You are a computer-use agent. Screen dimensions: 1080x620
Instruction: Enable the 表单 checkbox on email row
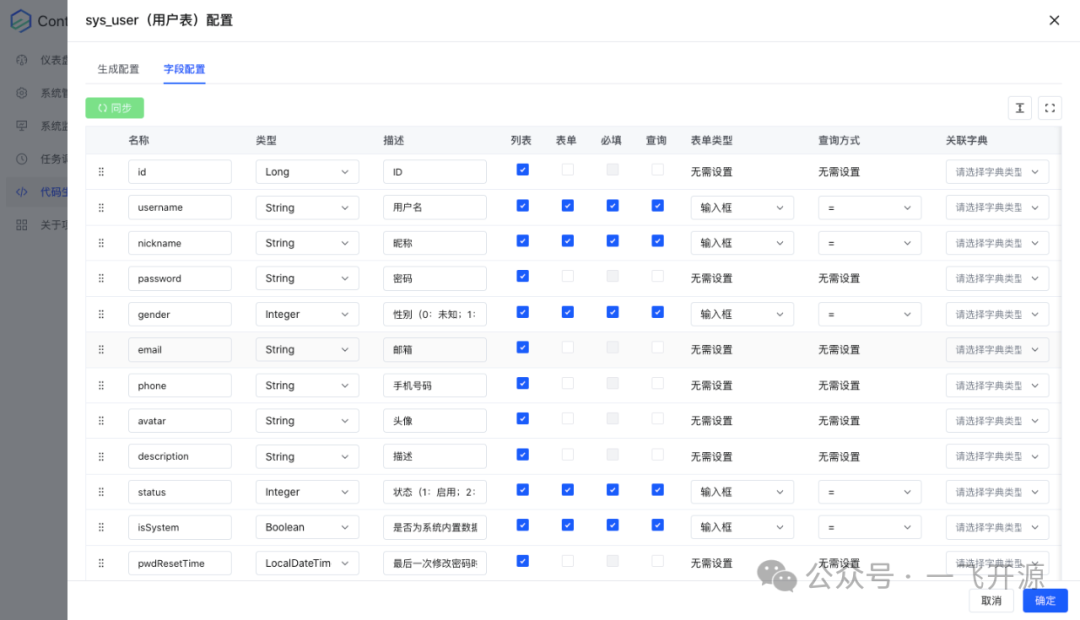coord(567,349)
